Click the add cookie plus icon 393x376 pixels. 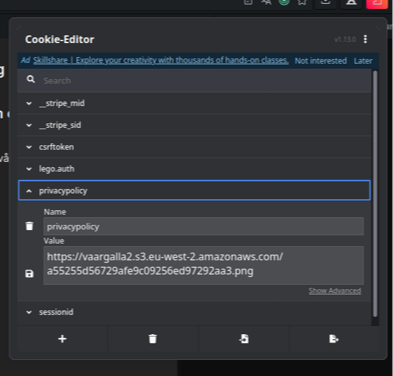tap(62, 339)
